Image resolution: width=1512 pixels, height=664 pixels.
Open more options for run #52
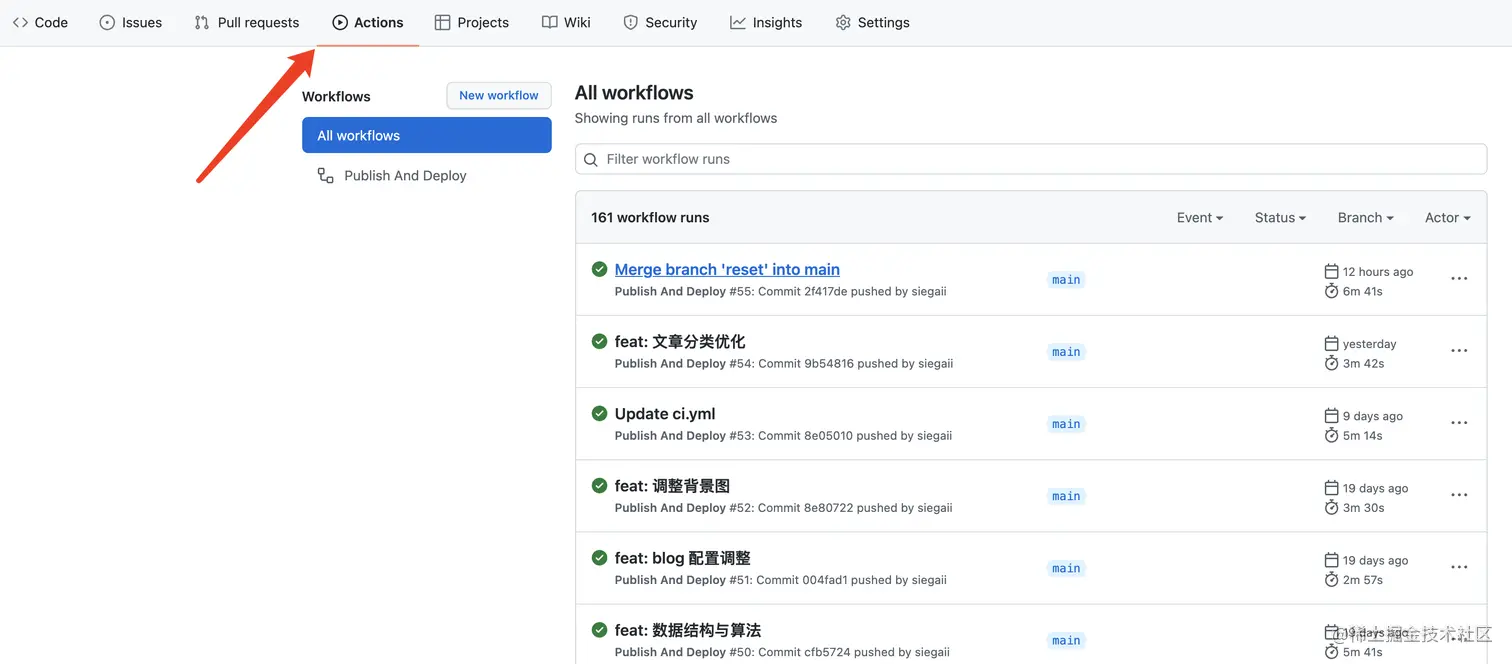pyautogui.click(x=1459, y=495)
